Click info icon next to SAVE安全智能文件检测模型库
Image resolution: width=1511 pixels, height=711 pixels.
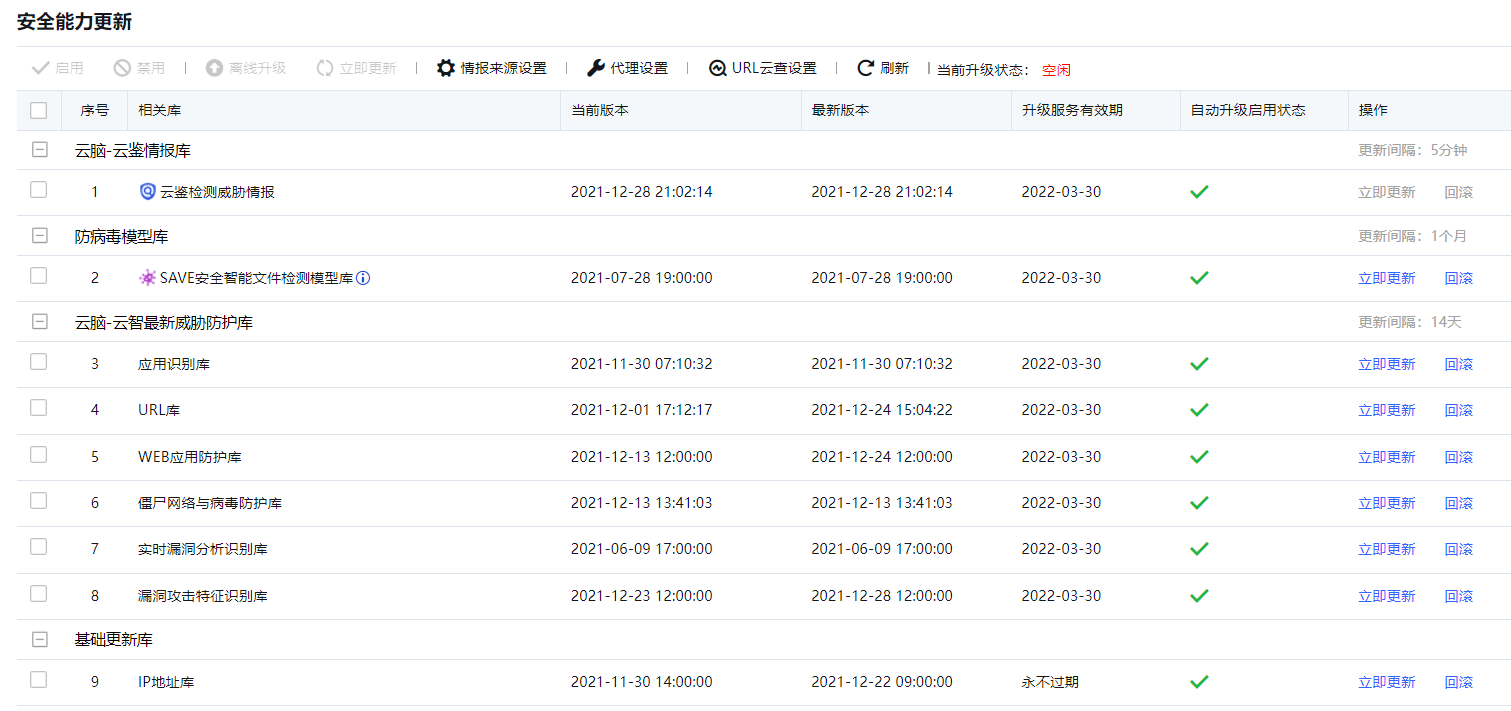click(x=363, y=278)
